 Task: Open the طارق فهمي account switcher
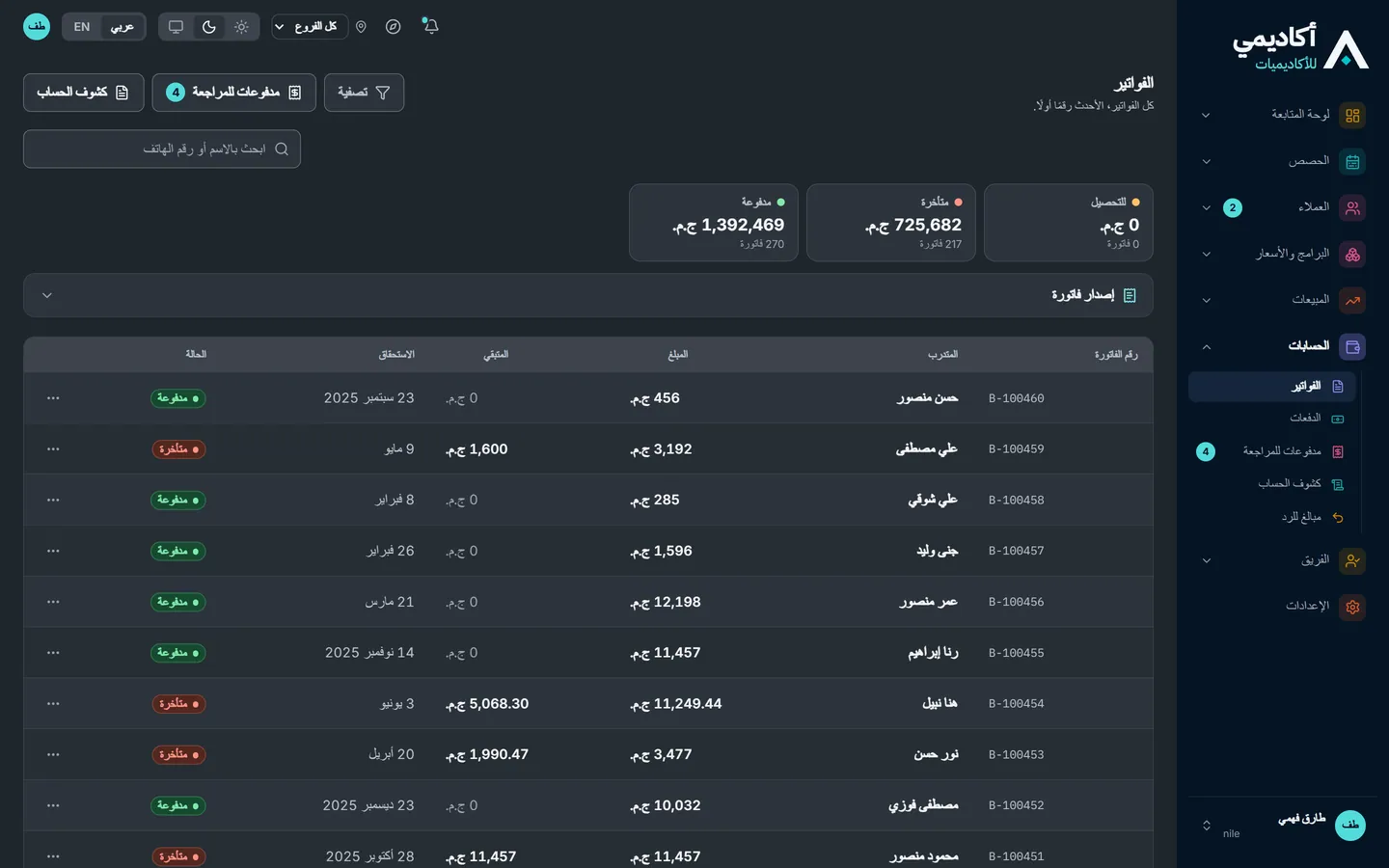[x=1277, y=826]
